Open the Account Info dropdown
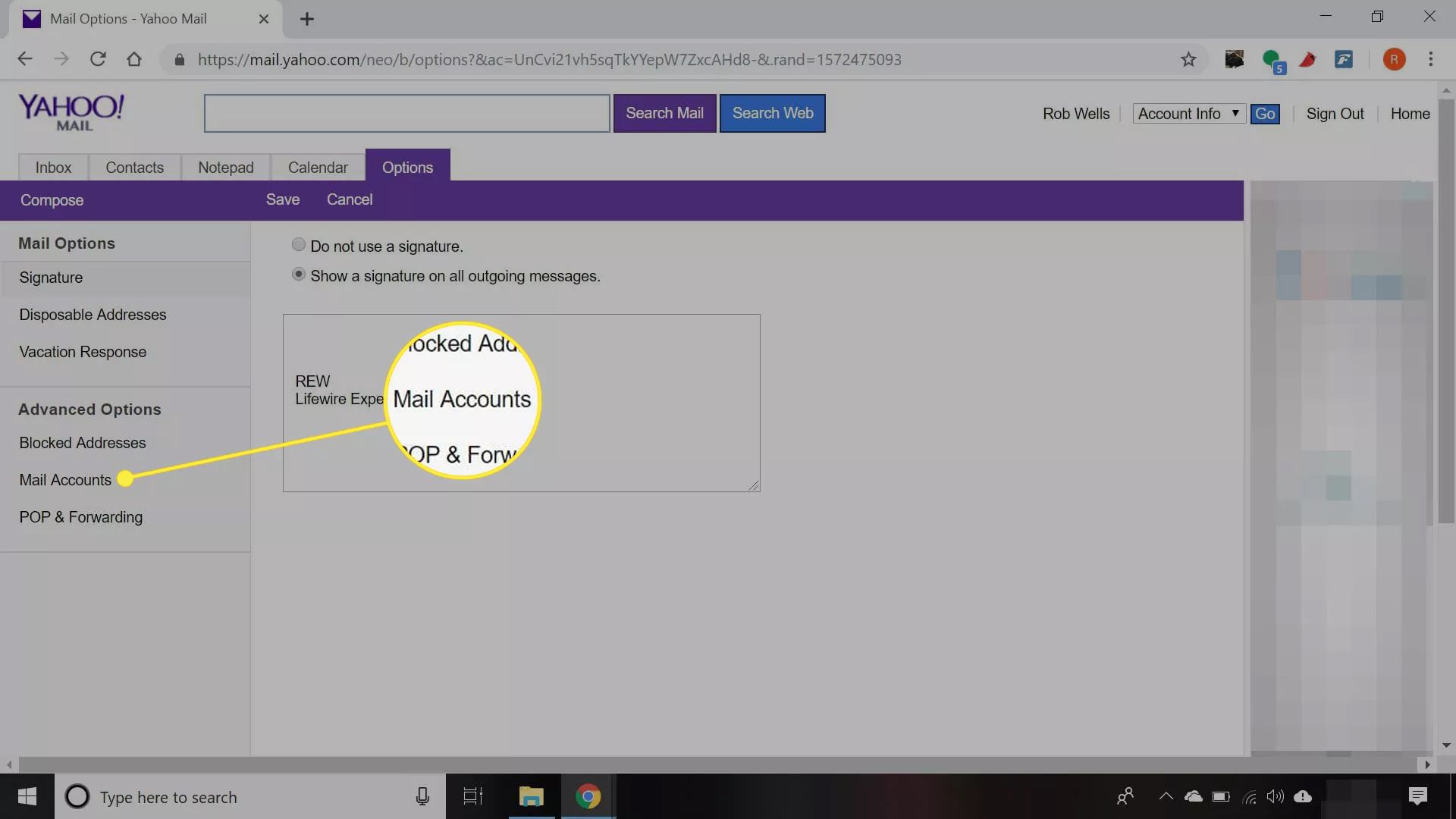The width and height of the screenshot is (1456, 819). [1188, 114]
